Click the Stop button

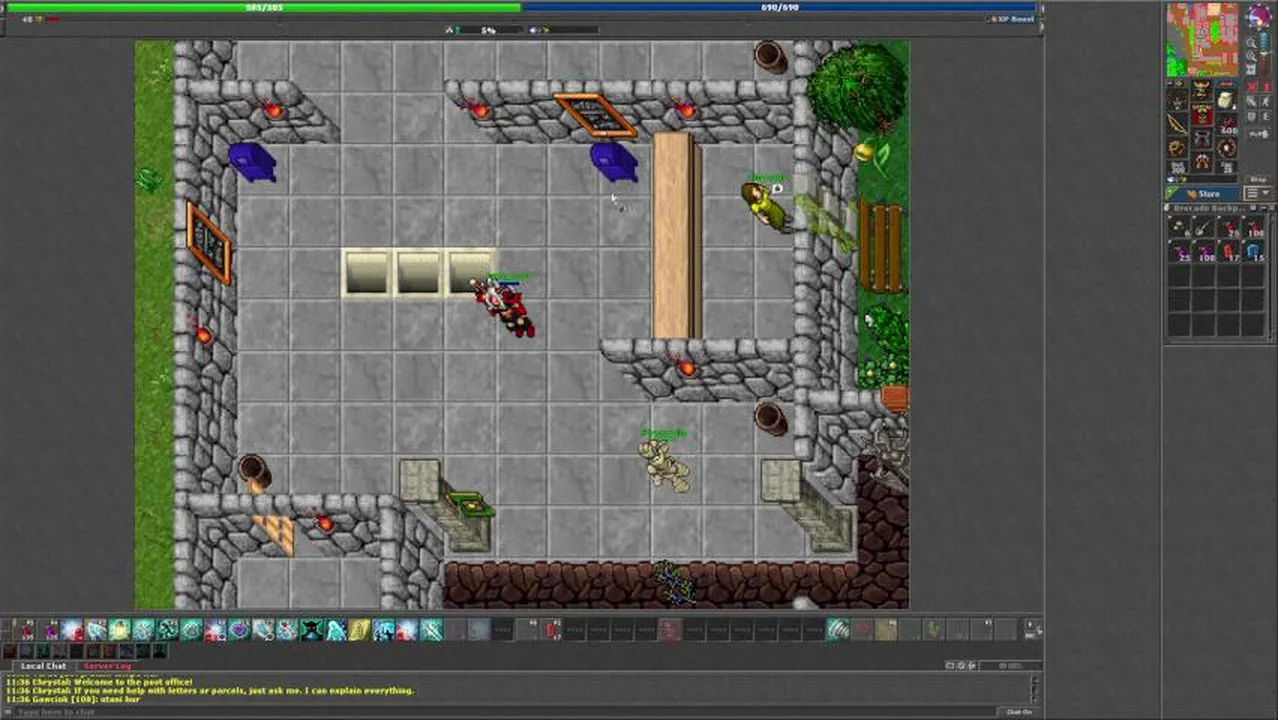click(x=1259, y=179)
